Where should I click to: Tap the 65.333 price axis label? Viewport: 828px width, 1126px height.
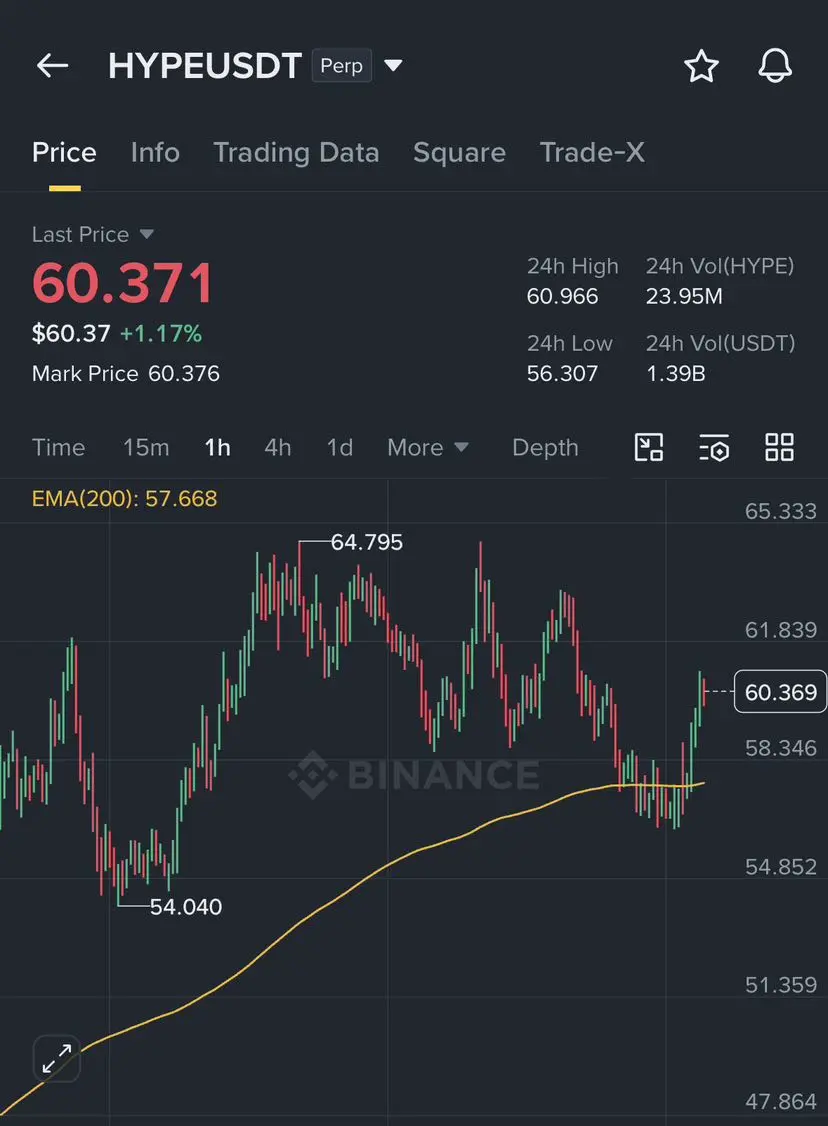pos(781,511)
